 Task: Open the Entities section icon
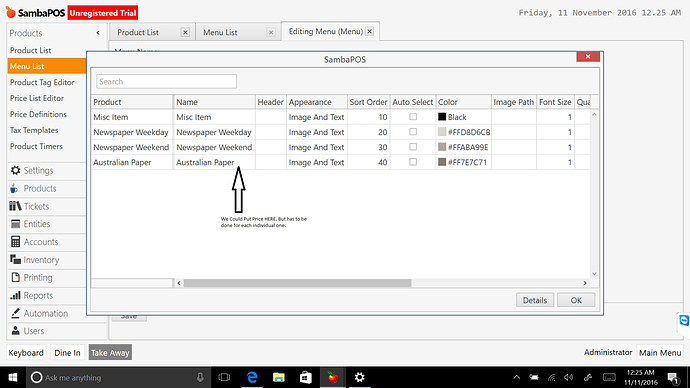[x=15, y=224]
